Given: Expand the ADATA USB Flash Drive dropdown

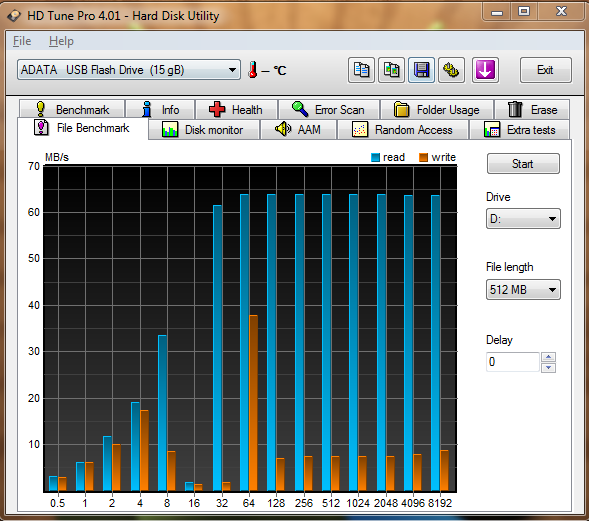Looking at the screenshot, I should [129, 69].
